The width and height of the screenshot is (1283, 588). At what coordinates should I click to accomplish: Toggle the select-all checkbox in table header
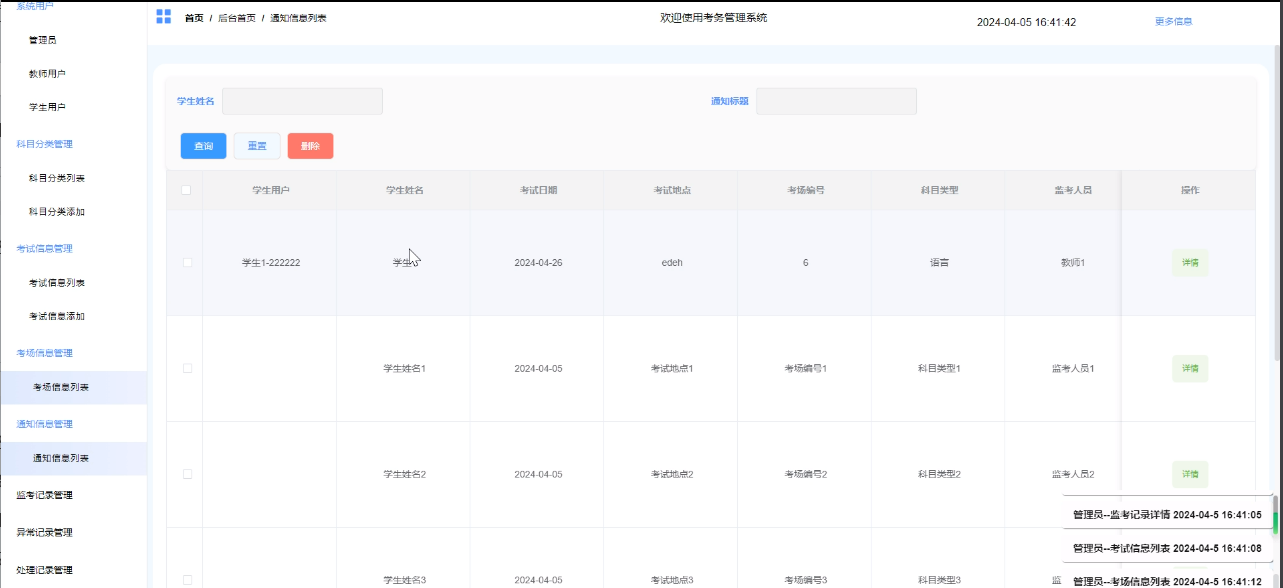click(x=185, y=190)
